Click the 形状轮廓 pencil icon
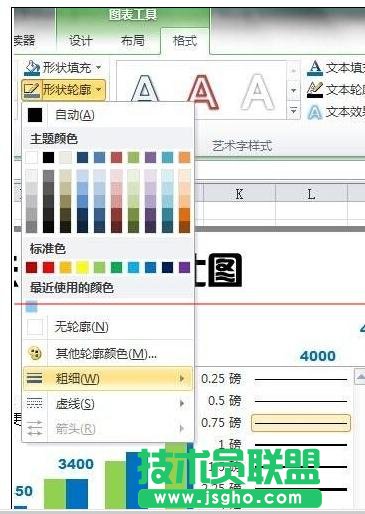 pos(32,90)
